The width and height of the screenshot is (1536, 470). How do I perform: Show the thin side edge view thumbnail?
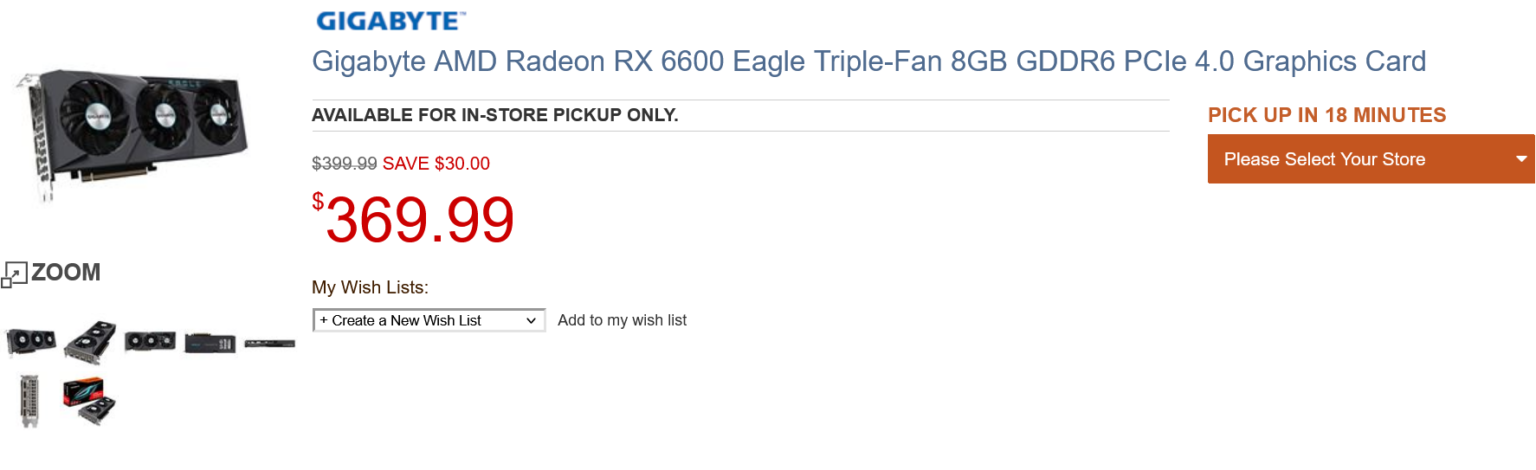(270, 344)
